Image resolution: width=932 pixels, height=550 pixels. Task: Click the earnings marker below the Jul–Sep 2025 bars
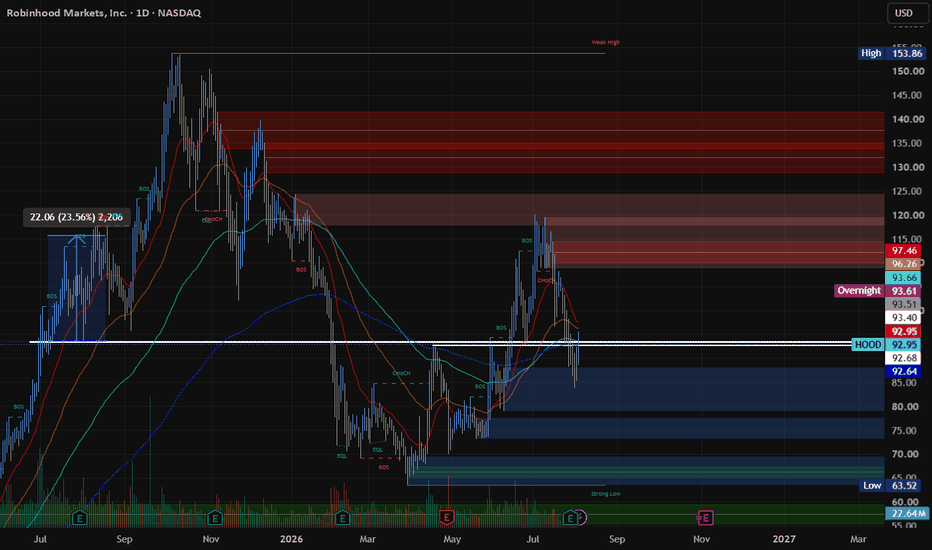tap(80, 518)
